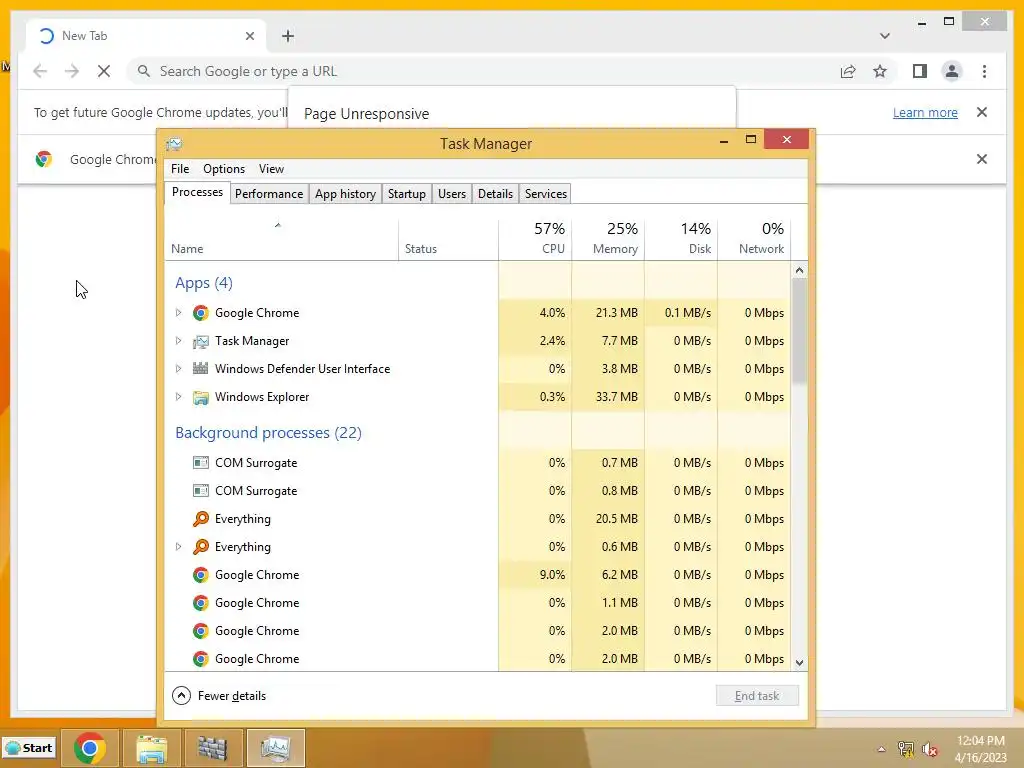Click process list scrollbar down arrow
This screenshot has width=1024, height=768.
799,663
